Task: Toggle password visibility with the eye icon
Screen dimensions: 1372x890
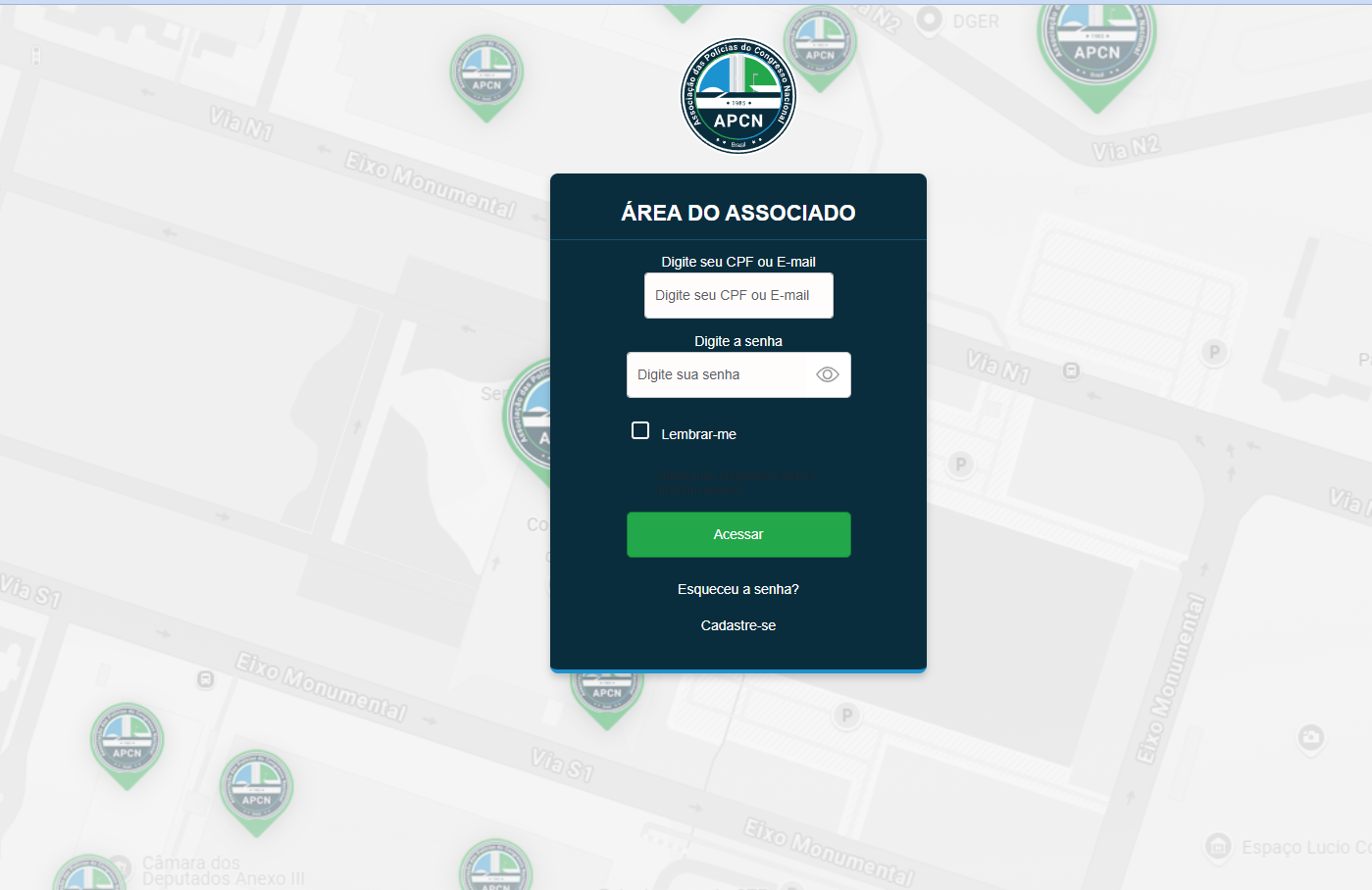Action: tap(827, 374)
